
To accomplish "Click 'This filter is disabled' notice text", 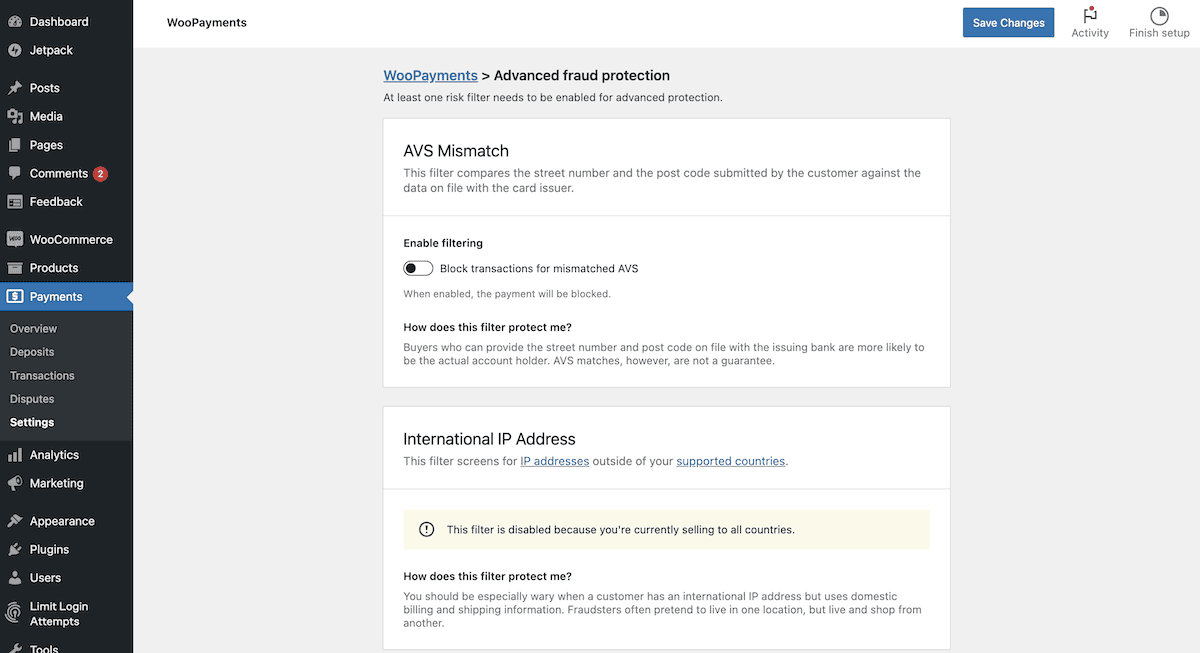I will click(x=620, y=529).
